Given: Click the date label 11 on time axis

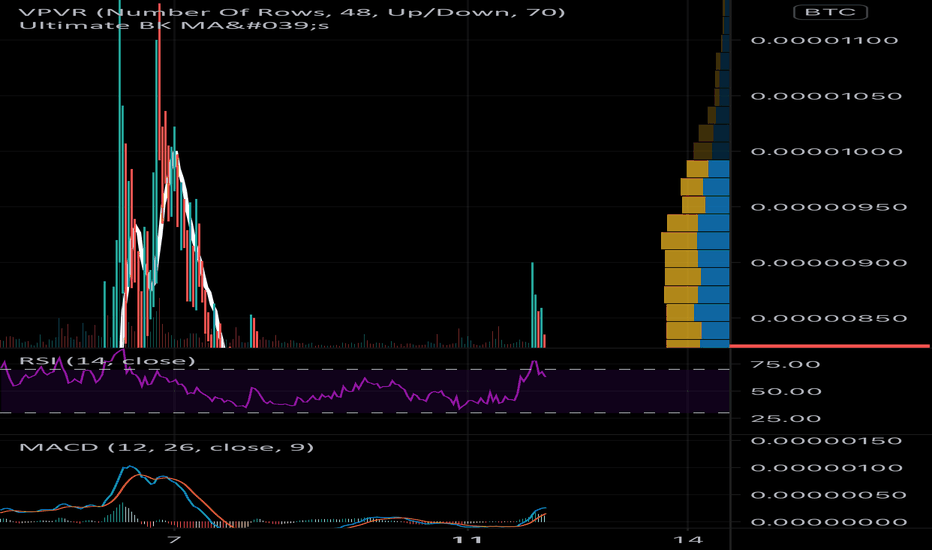Looking at the screenshot, I should tap(467, 540).
